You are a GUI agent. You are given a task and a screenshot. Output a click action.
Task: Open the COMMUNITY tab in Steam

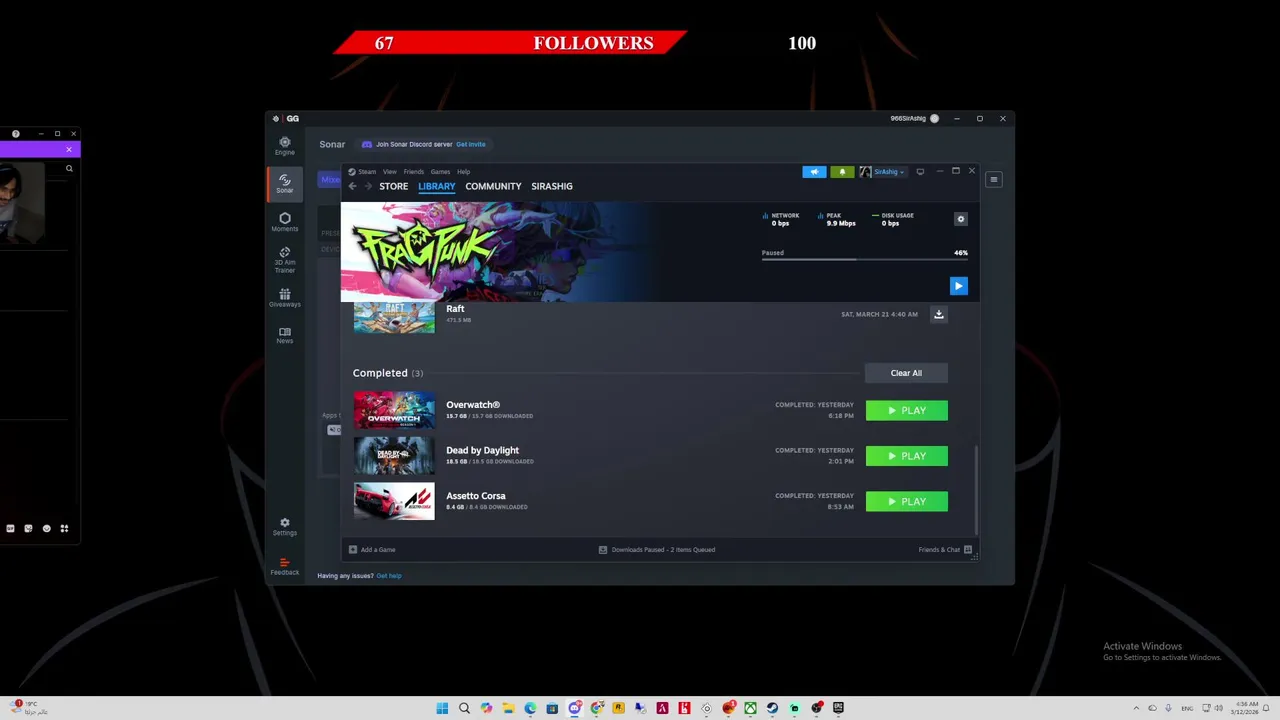click(x=493, y=186)
